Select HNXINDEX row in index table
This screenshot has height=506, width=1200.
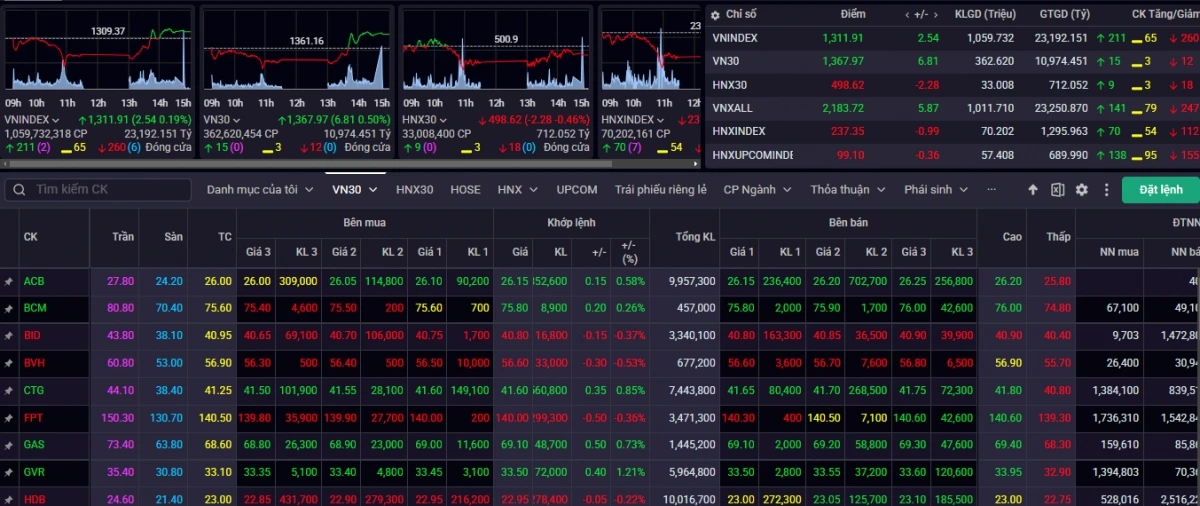point(952,131)
